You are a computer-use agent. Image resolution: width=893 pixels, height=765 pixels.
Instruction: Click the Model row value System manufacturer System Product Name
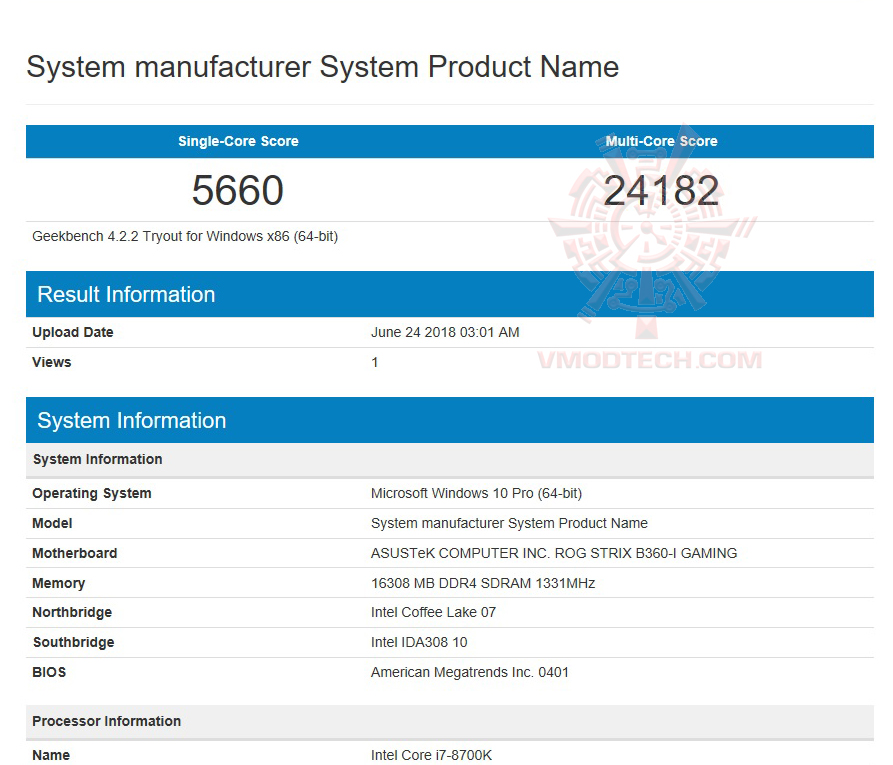[x=509, y=523]
